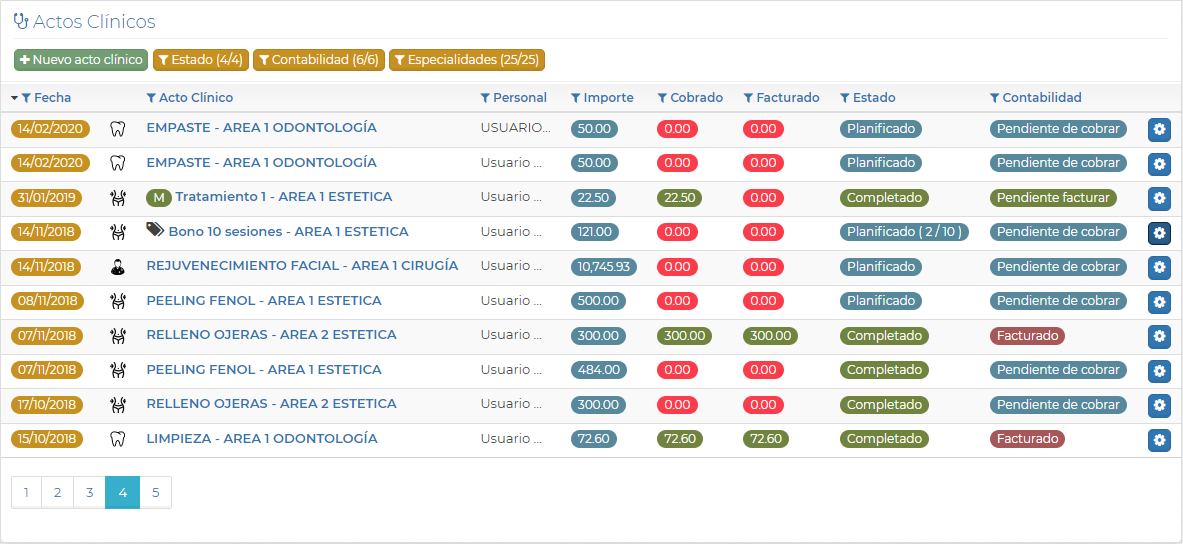1183x544 pixels.
Task: Click tag icon beside Bono 10 sesiones
Action: (155, 230)
